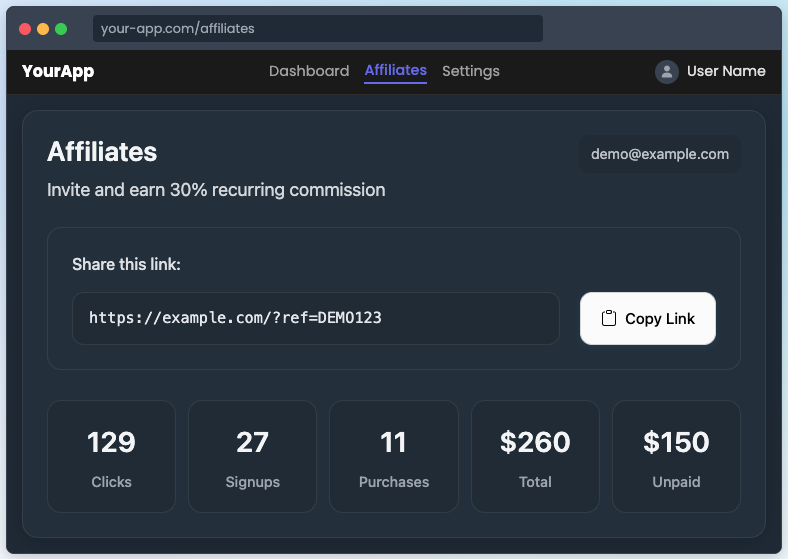
Task: Click the red close window dot
Action: [x=25, y=29]
